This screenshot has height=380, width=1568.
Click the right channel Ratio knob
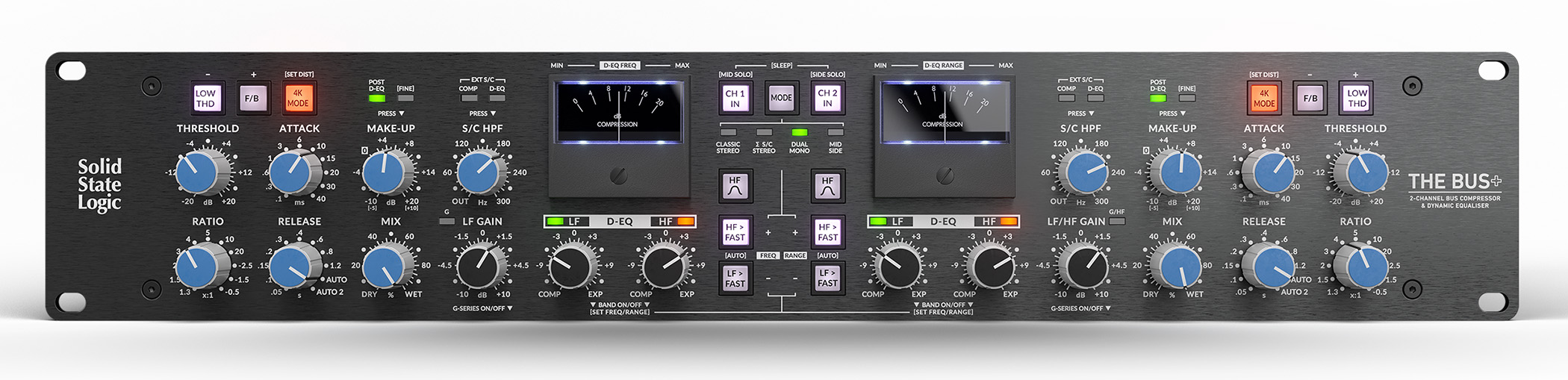[1359, 266]
